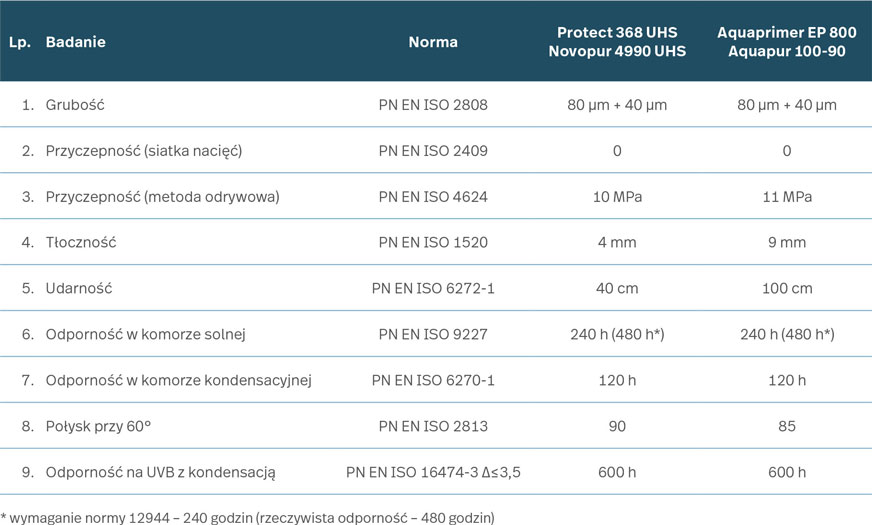This screenshot has width=872, height=525.
Task: Select the Grubość row label
Action: [75, 105]
